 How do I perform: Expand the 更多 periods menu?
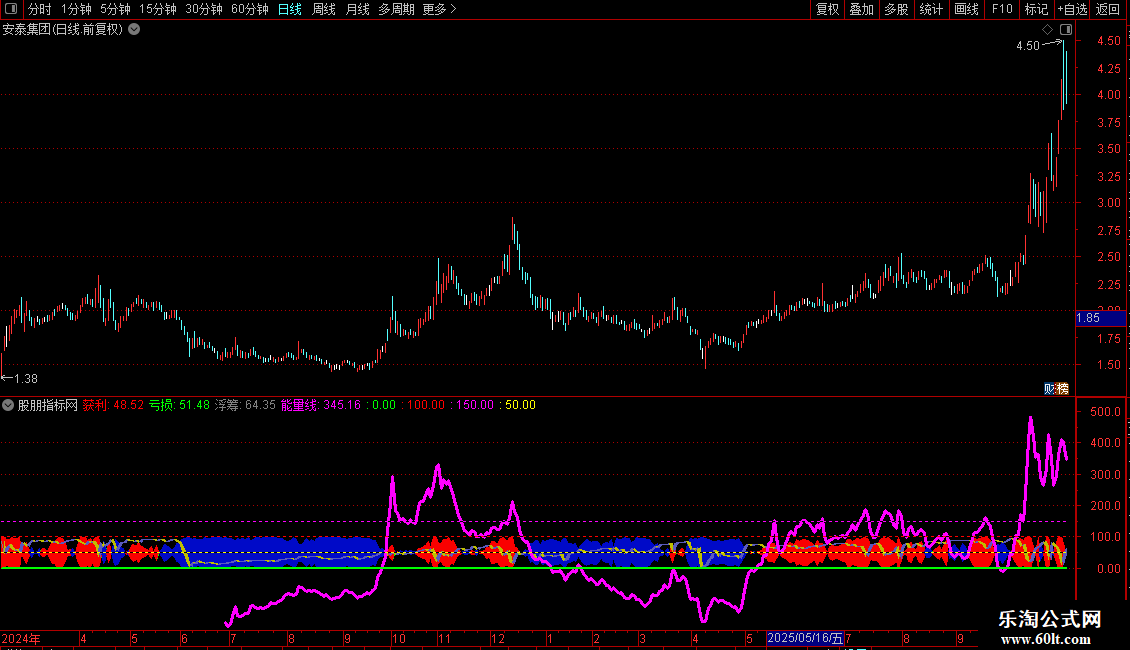[x=439, y=9]
